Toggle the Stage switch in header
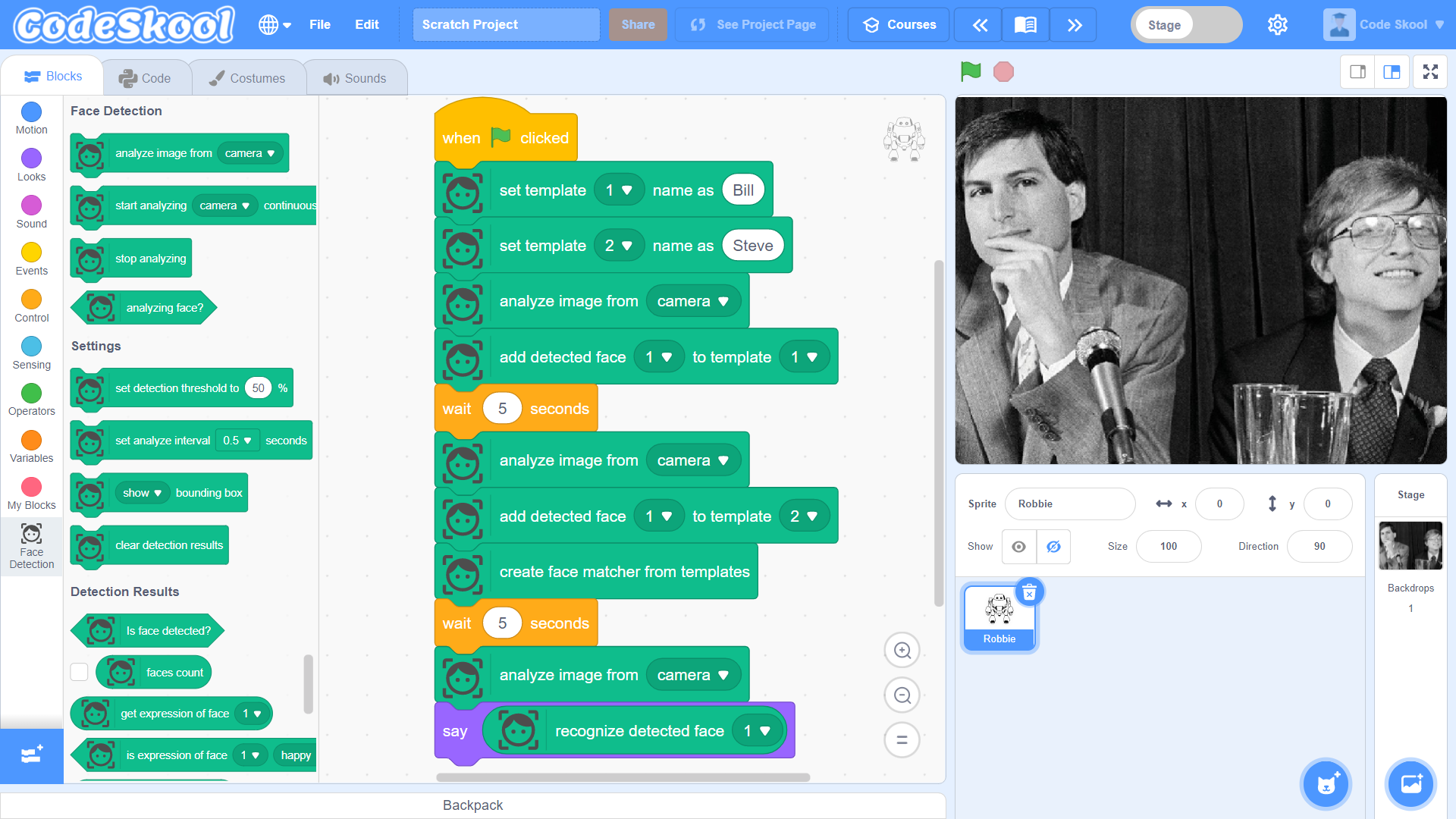Screen dimensions: 1456x819 [1185, 25]
